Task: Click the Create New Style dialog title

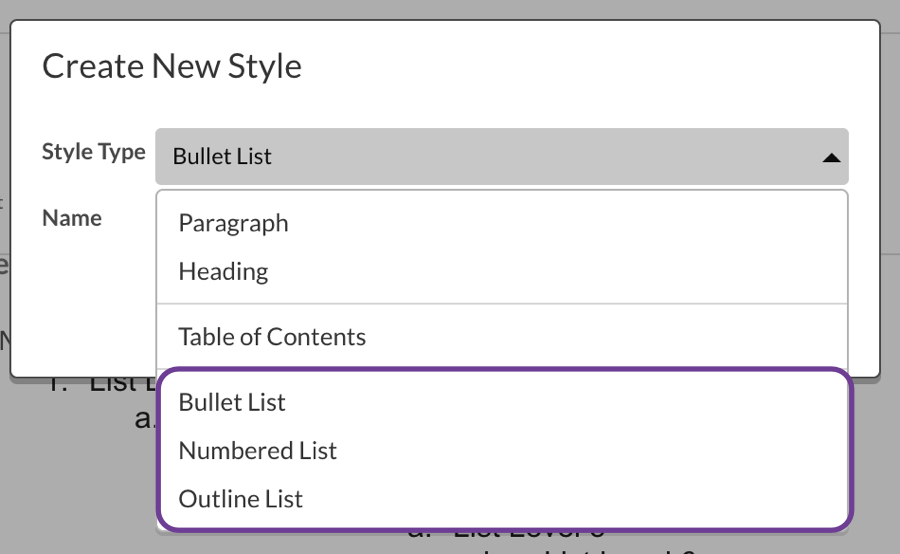Action: coord(172,67)
